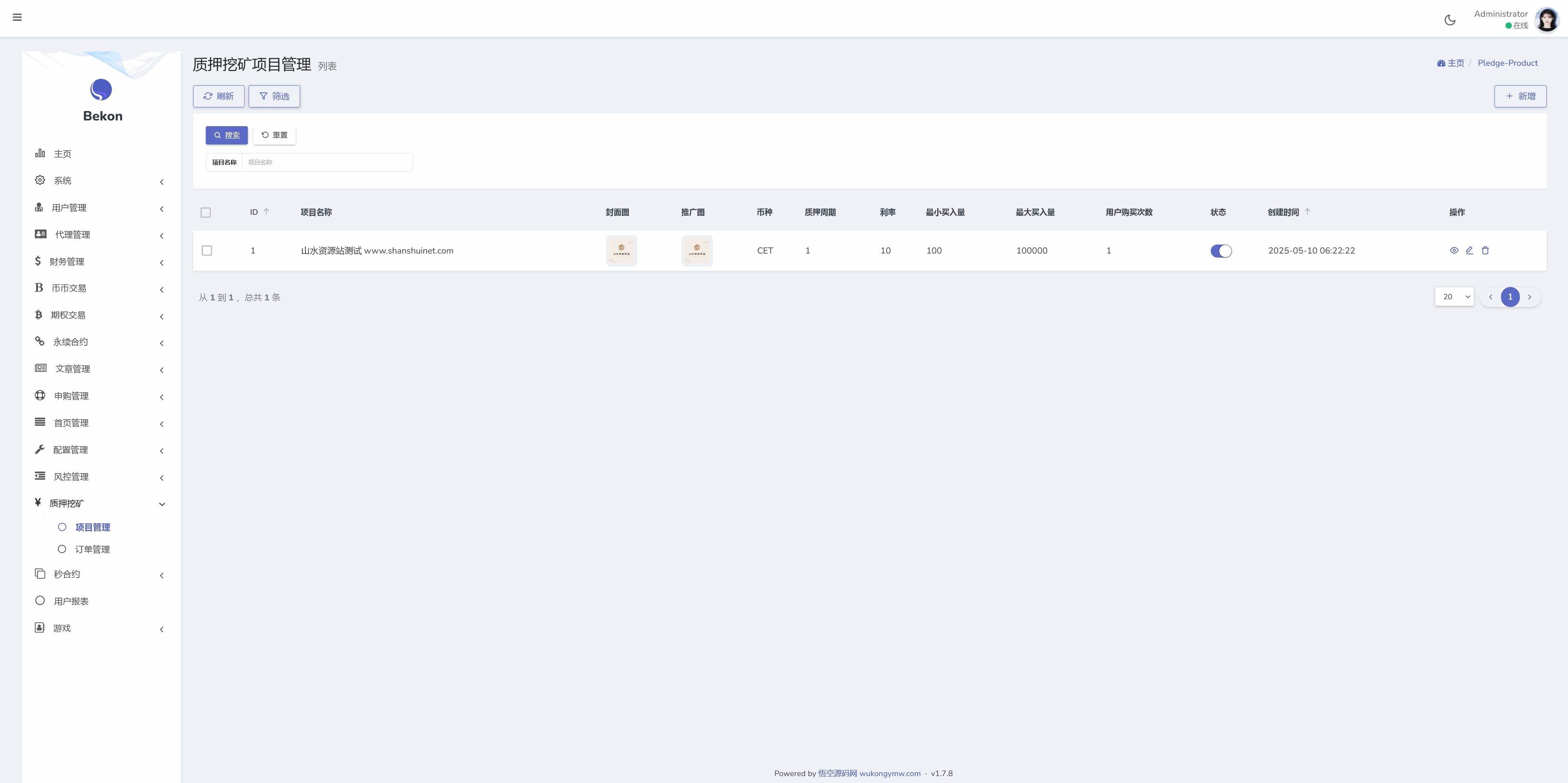Open 订单管理 submenu item
The image size is (1568, 783).
[x=93, y=549]
